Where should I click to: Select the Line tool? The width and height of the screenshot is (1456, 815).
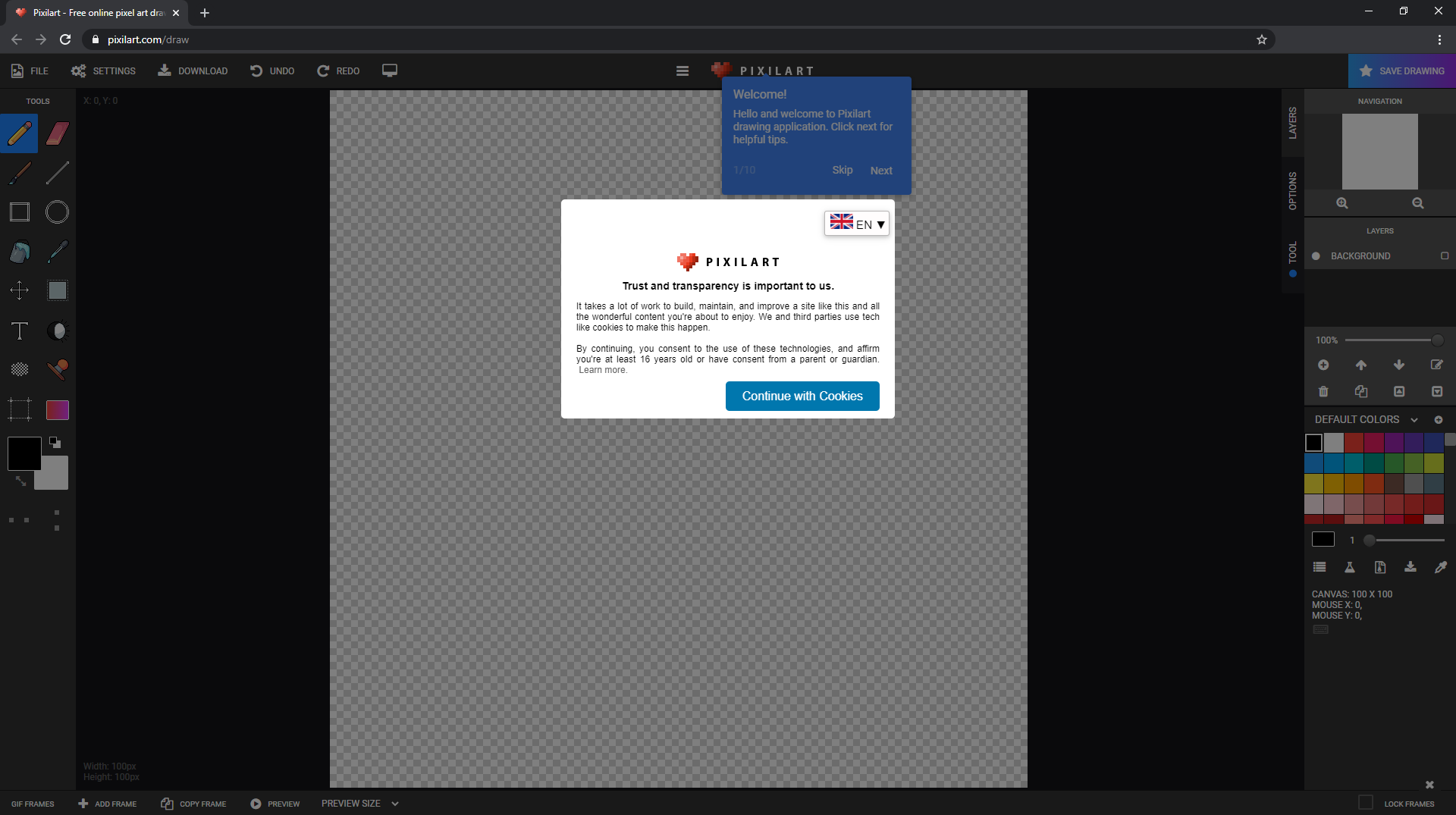click(x=58, y=173)
